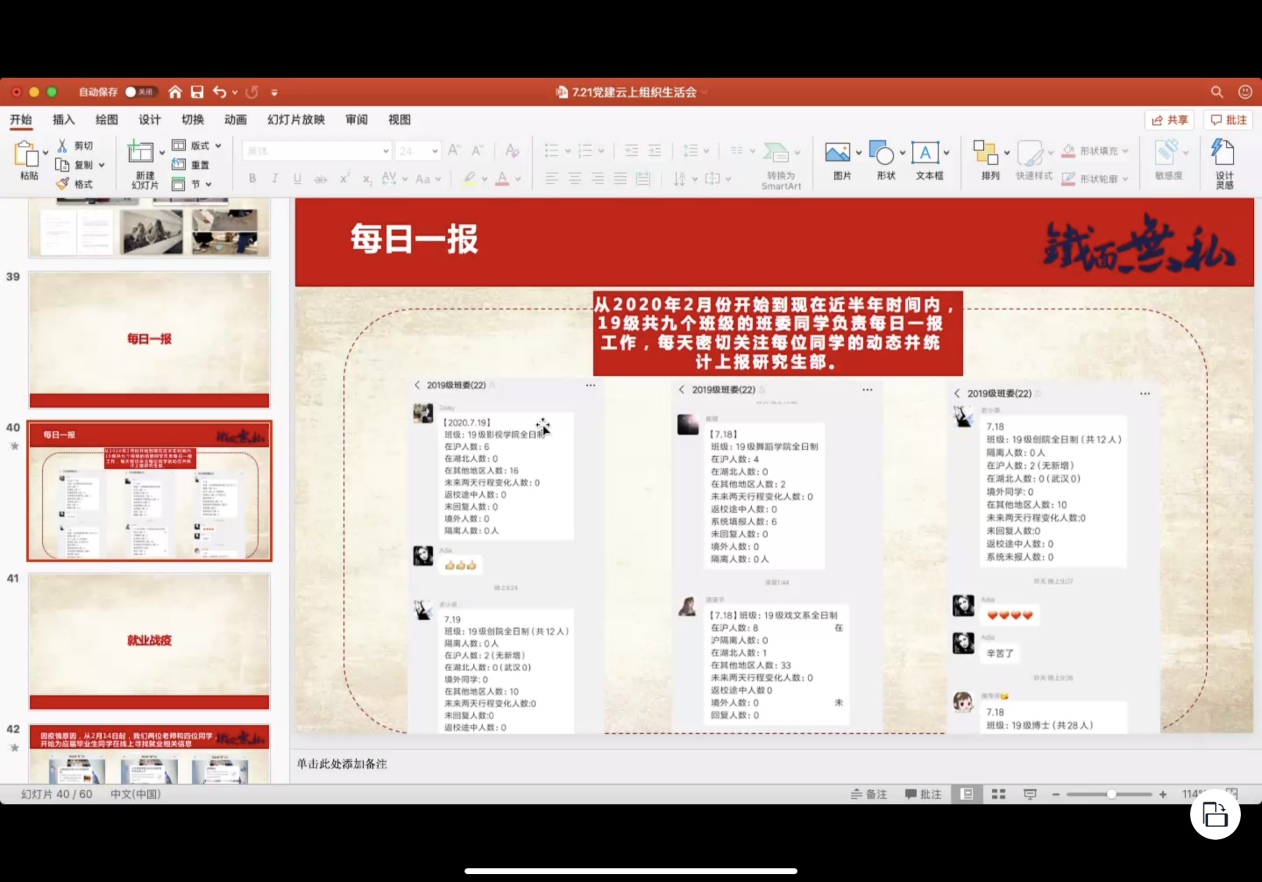Switch to slide sorter view in status bar
Image resolution: width=1262 pixels, height=882 pixels.
pyautogui.click(x=998, y=794)
